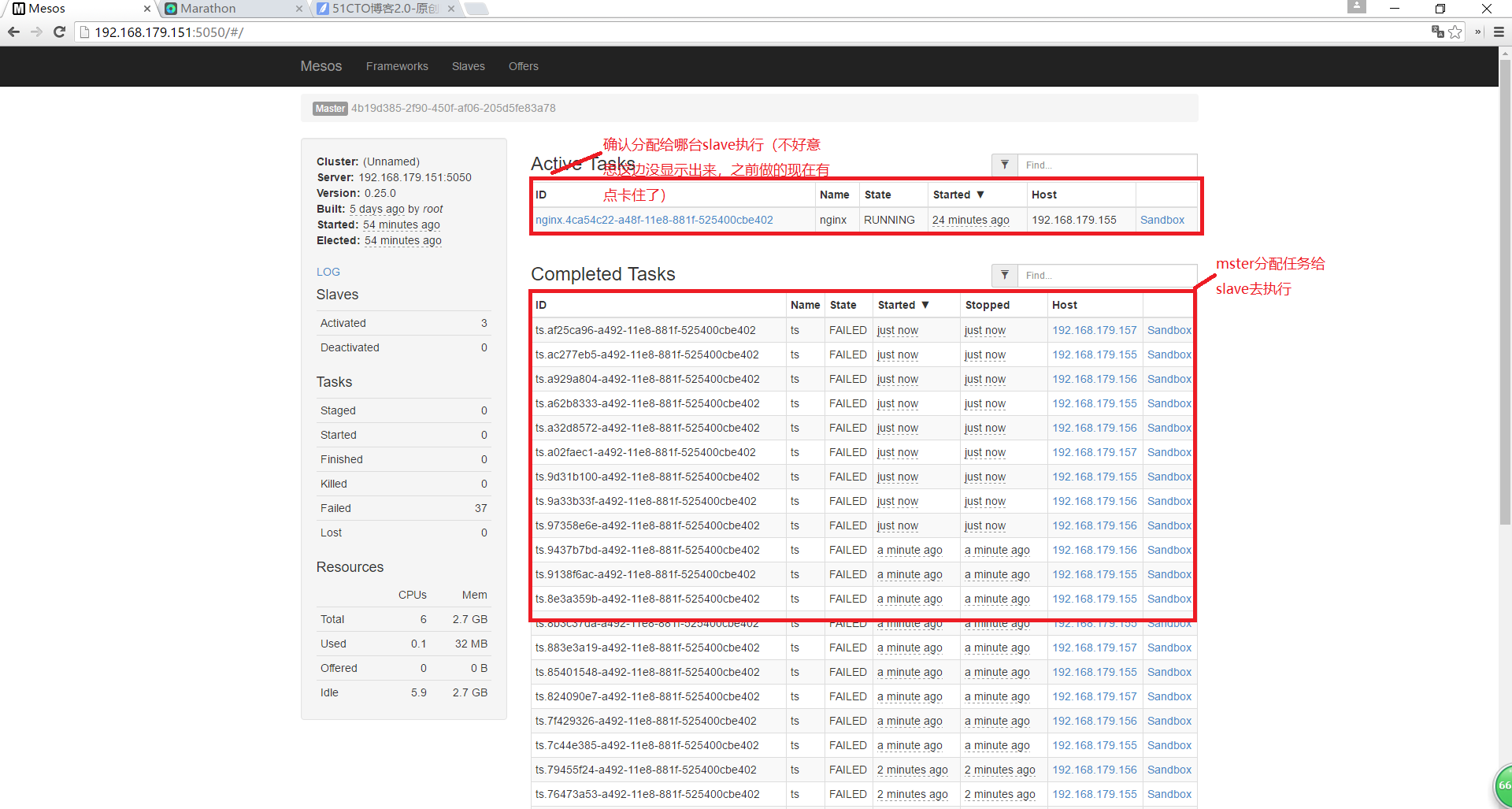Screen dimensions: 1512x809
Task: Click the filter icon for Completed Tasks
Action: 1005,275
